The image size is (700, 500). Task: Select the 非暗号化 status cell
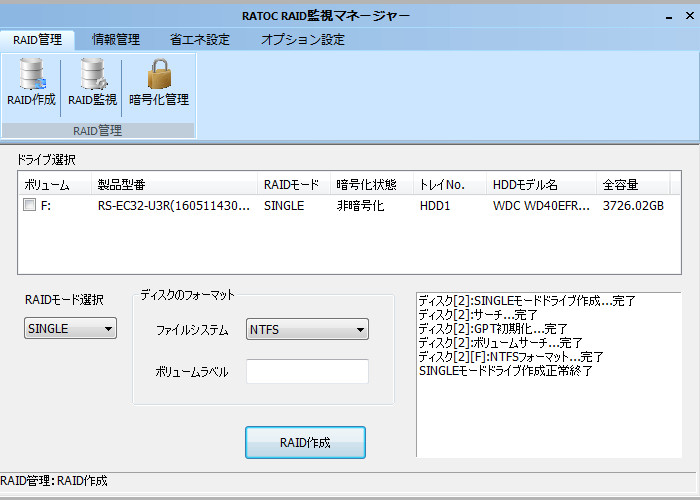[360, 206]
